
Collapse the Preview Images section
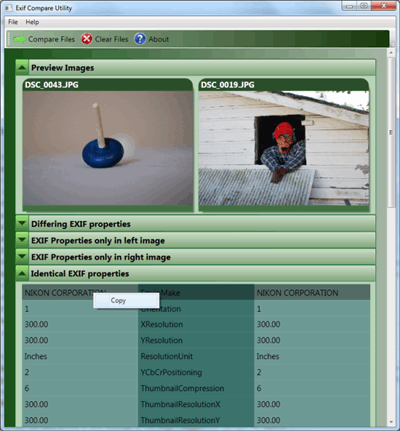coord(22,68)
